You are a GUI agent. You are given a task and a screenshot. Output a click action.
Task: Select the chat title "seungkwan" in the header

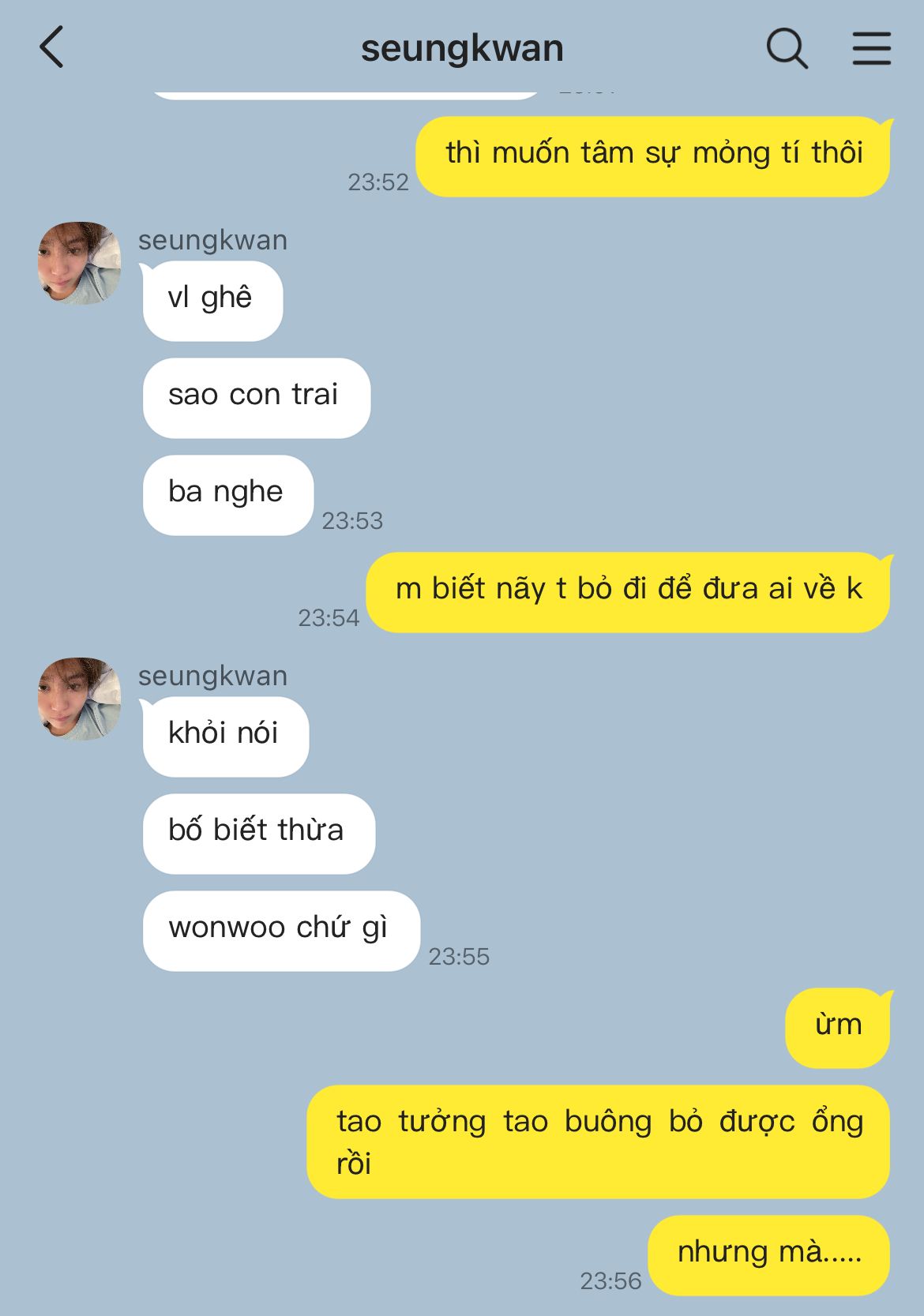(462, 49)
